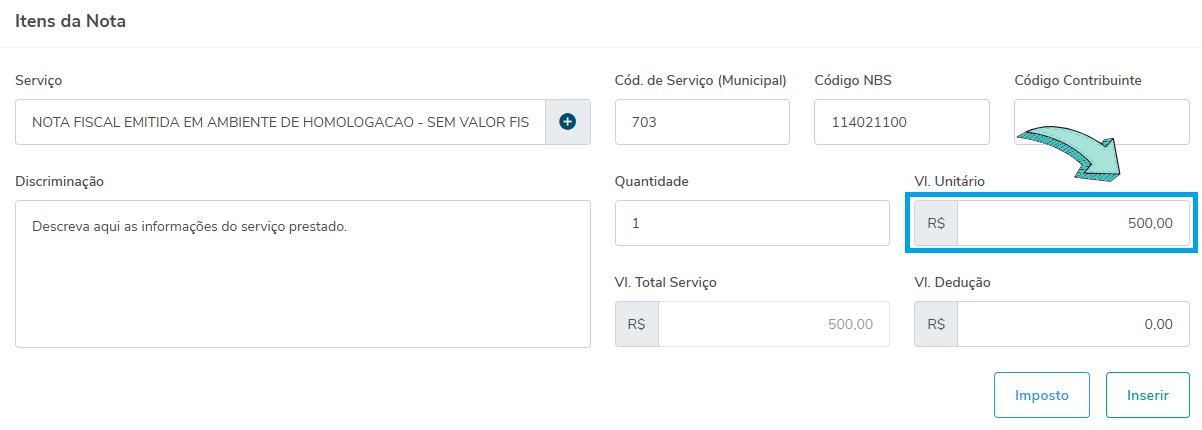Focus the Serviço text field
The image size is (1202, 430).
[280, 122]
